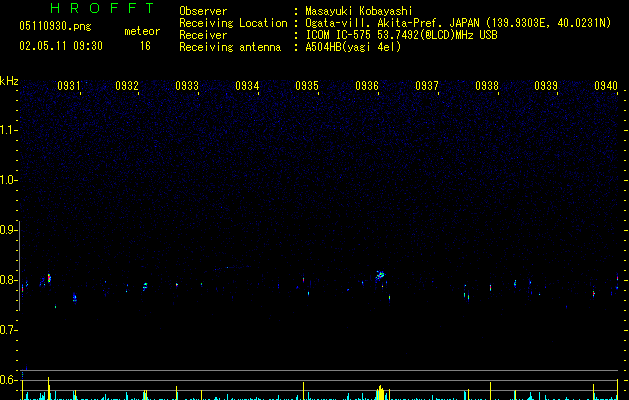Click the Receiving Location label

click(x=233, y=23)
